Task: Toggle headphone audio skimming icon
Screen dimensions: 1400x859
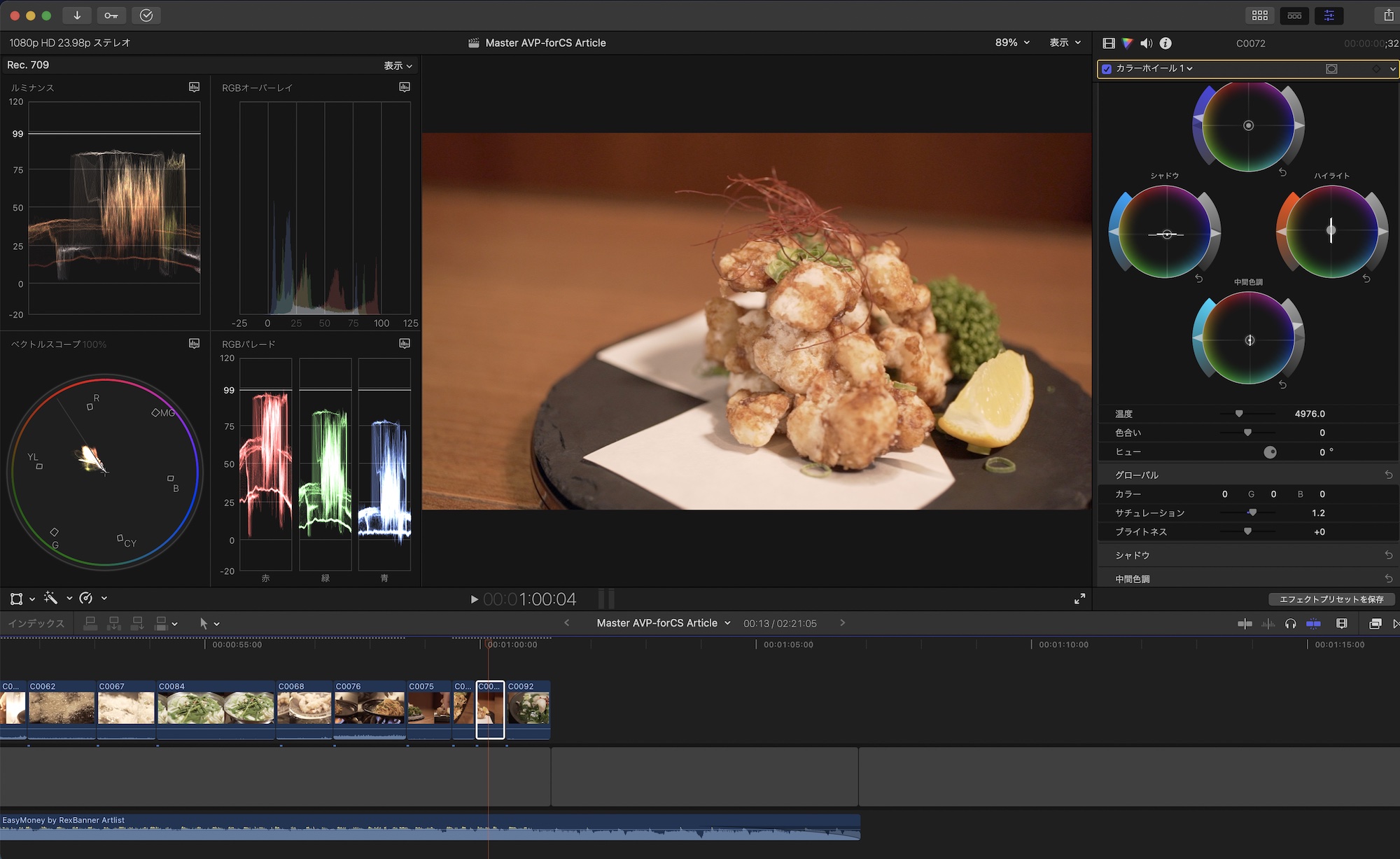Action: coord(1290,624)
